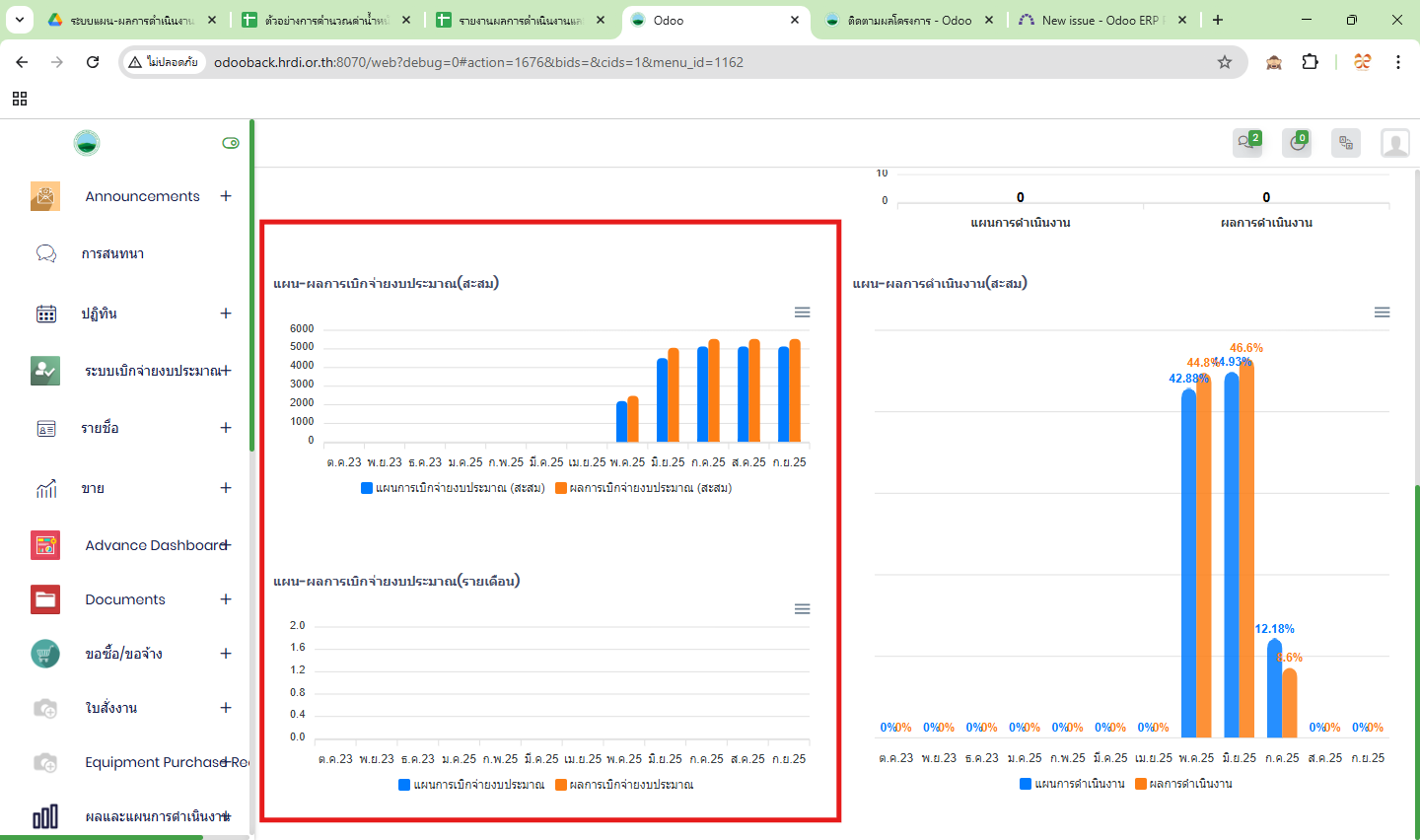Click orange ผลการเบิกจ่ายงบประมาณ monthly legend swatch
The image size is (1420, 840).
561,785
